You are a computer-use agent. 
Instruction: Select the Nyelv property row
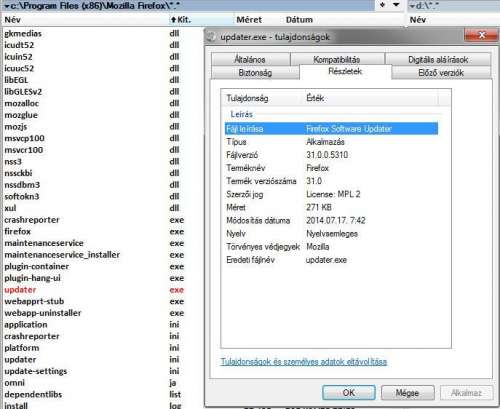click(x=331, y=234)
